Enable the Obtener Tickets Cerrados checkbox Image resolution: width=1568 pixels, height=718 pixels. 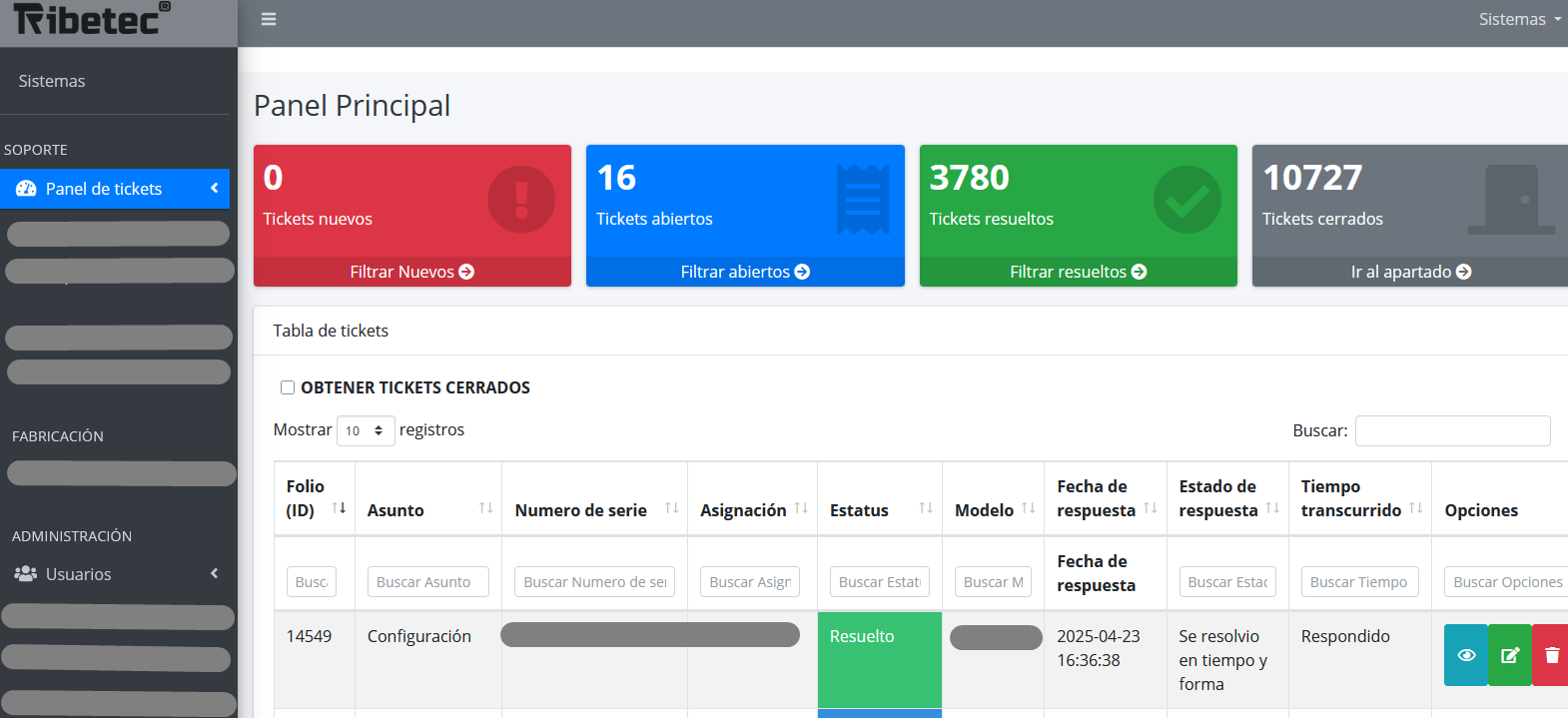pyautogui.click(x=288, y=387)
